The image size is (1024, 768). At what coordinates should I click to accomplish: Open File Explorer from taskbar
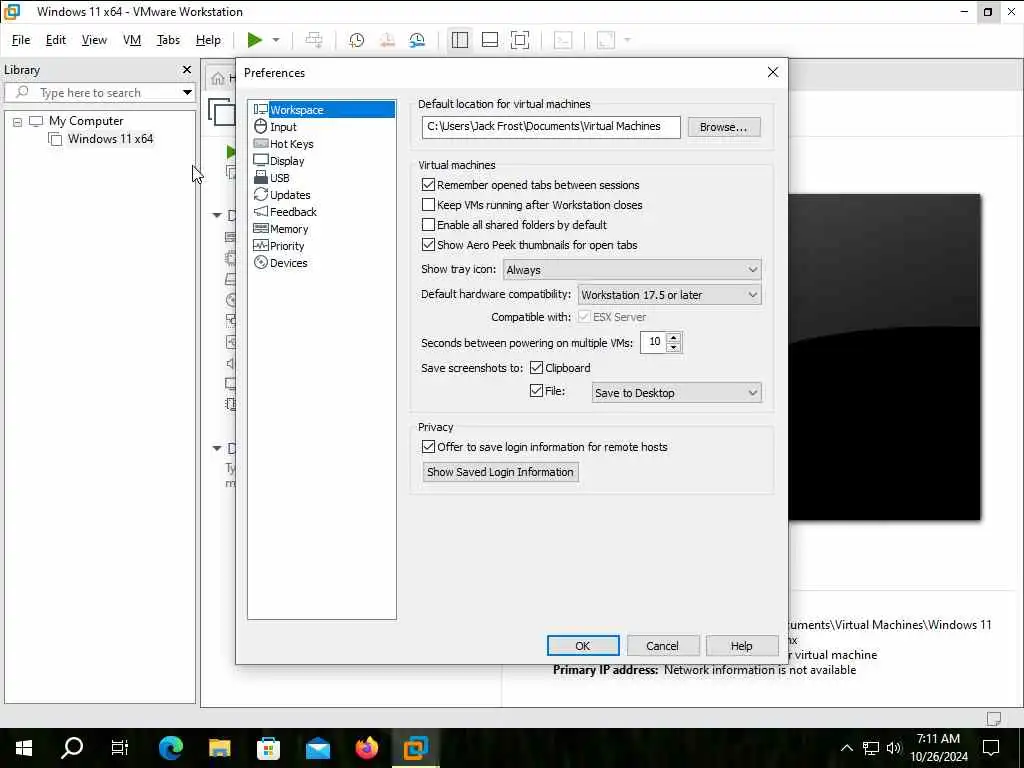[219, 747]
